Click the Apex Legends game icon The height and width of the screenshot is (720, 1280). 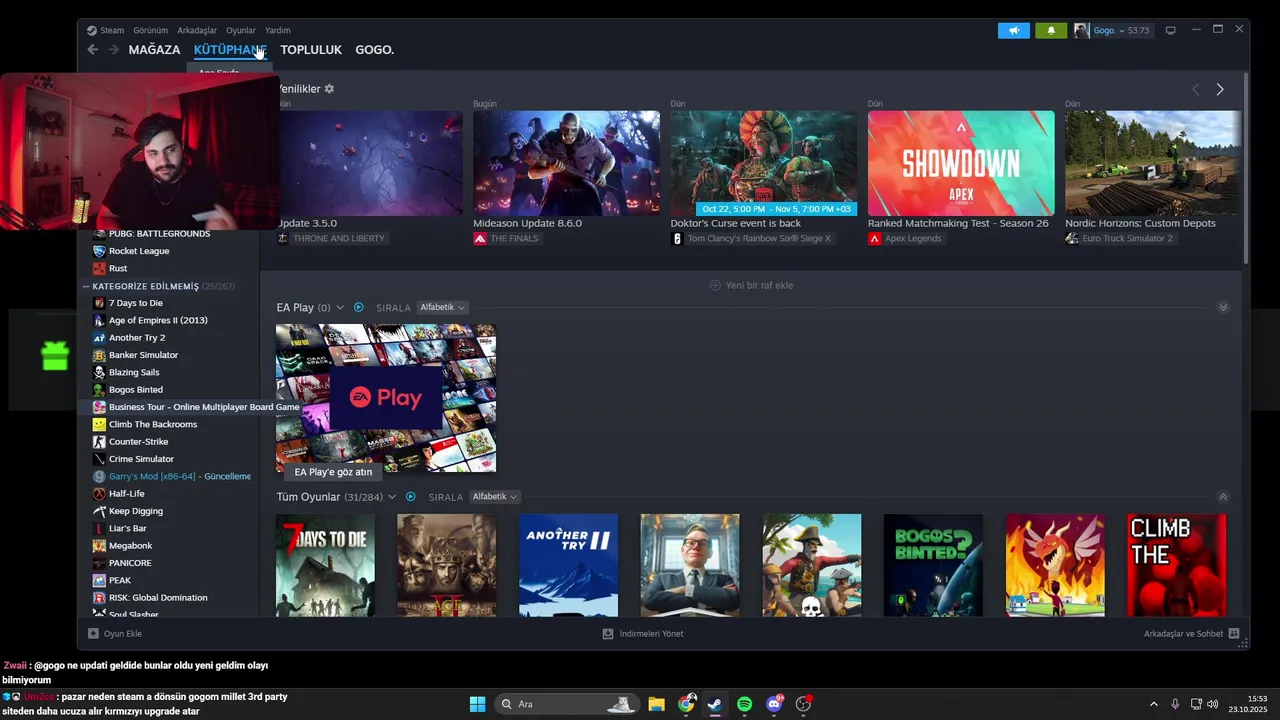click(875, 239)
